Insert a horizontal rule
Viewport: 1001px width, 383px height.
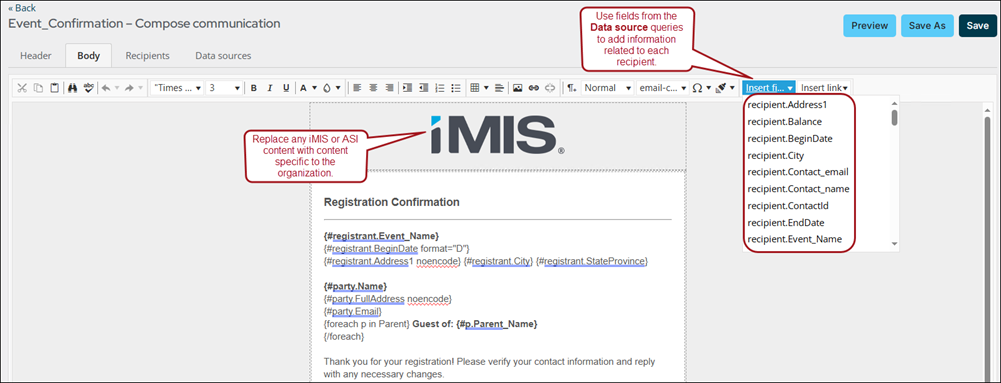coord(499,88)
